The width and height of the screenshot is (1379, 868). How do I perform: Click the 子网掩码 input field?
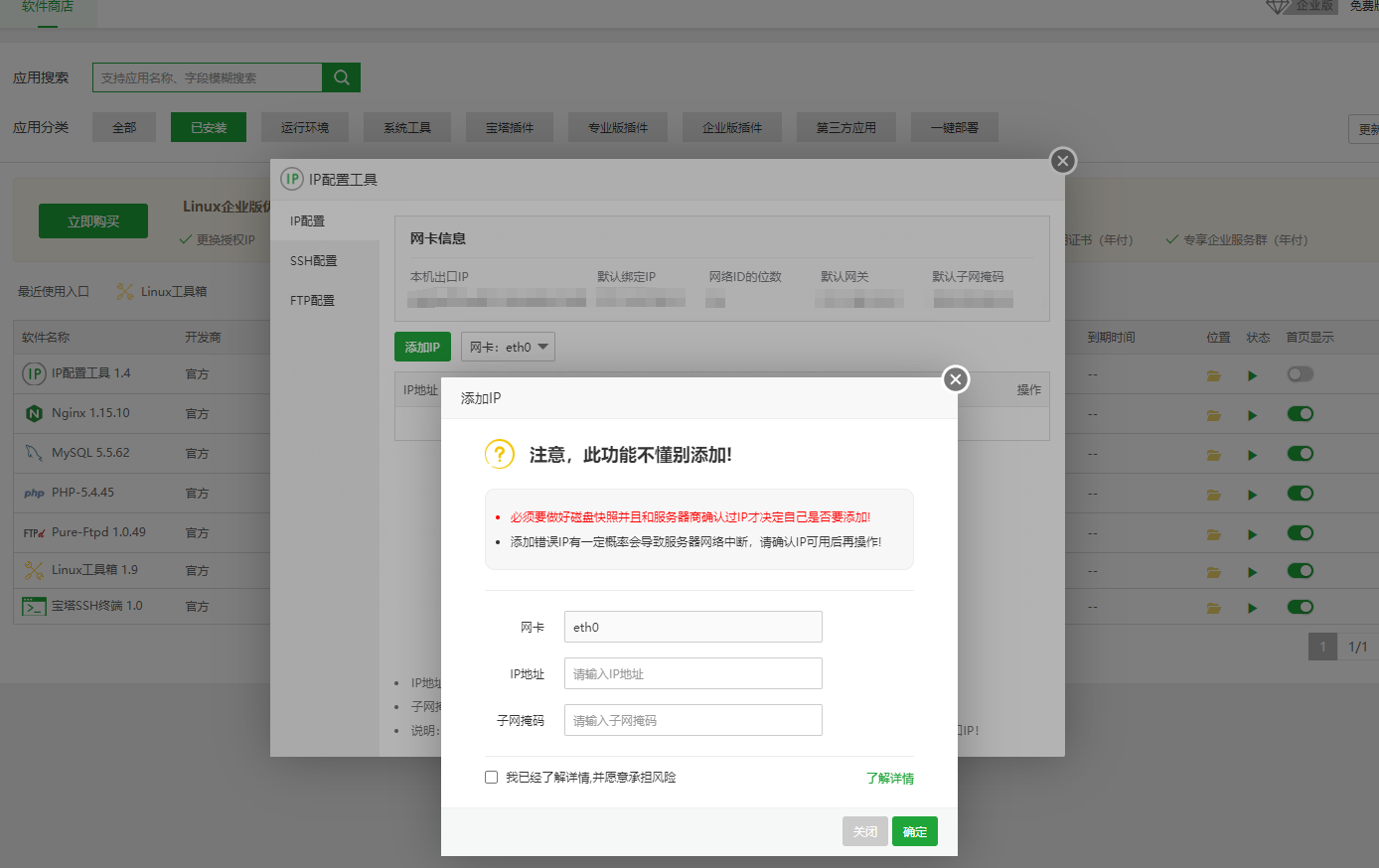(x=692, y=720)
